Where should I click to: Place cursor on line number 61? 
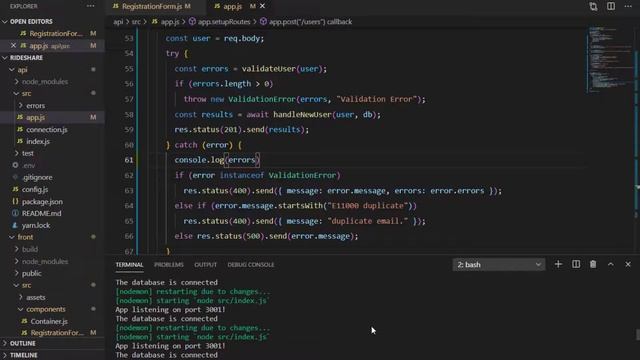[x=129, y=160]
